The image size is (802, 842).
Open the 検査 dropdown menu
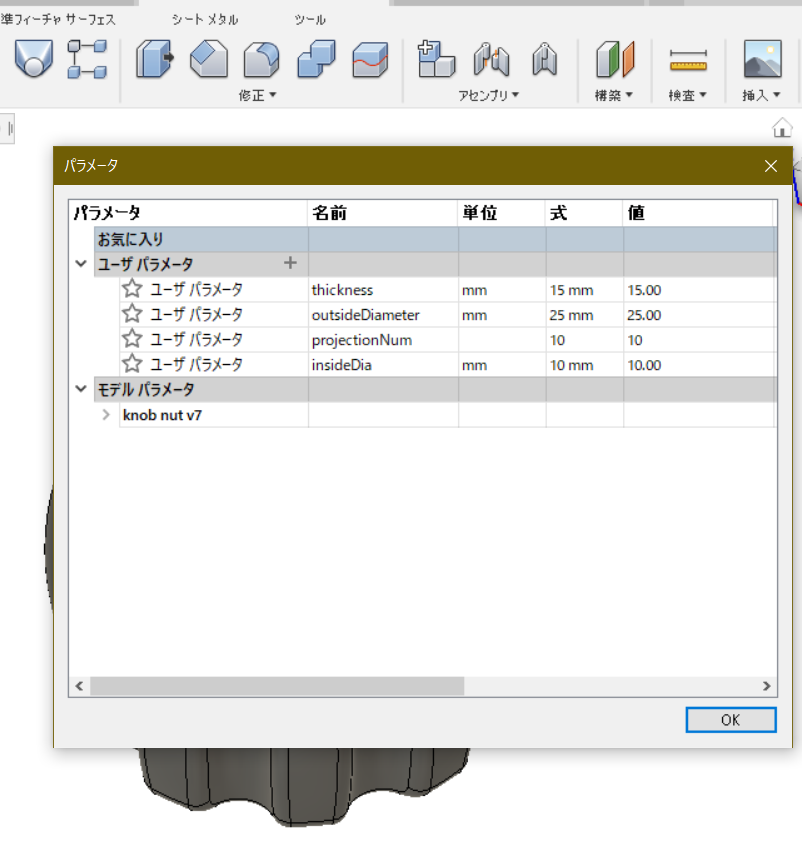coord(687,96)
